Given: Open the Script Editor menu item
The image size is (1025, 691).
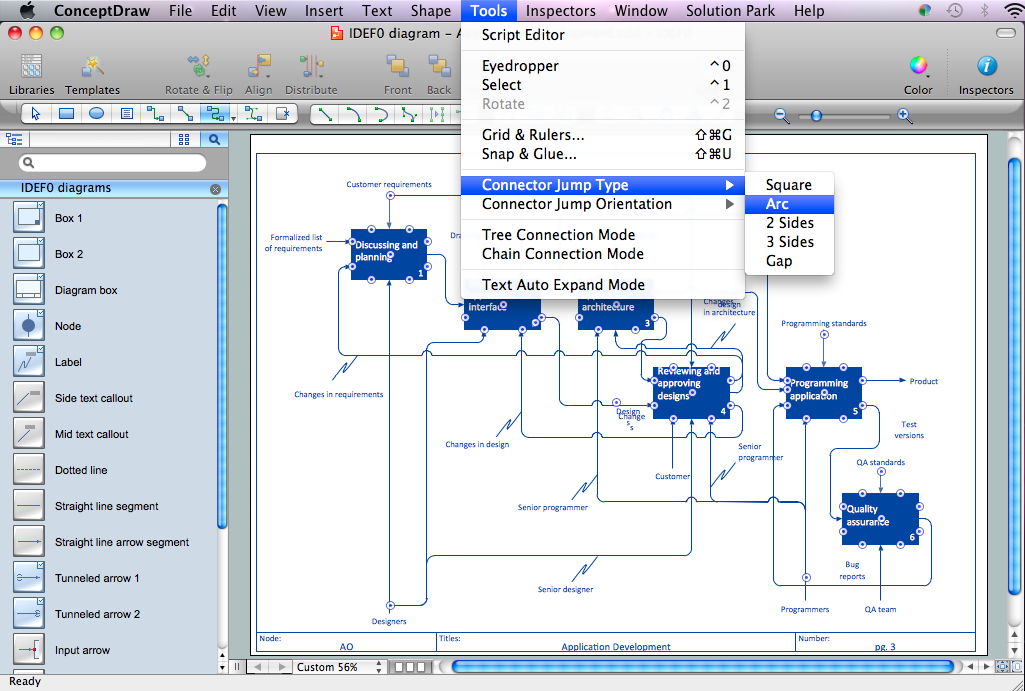Looking at the screenshot, I should (523, 35).
